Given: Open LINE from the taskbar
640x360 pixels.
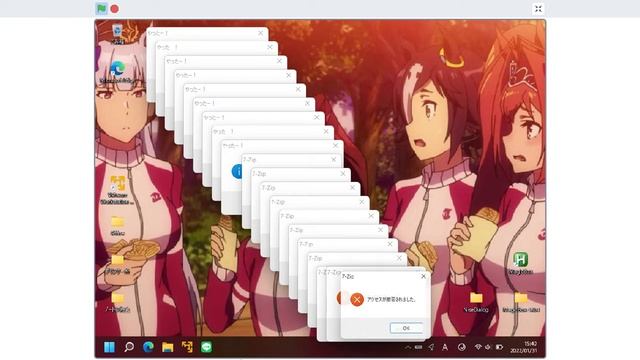Looking at the screenshot, I should [x=207, y=347].
